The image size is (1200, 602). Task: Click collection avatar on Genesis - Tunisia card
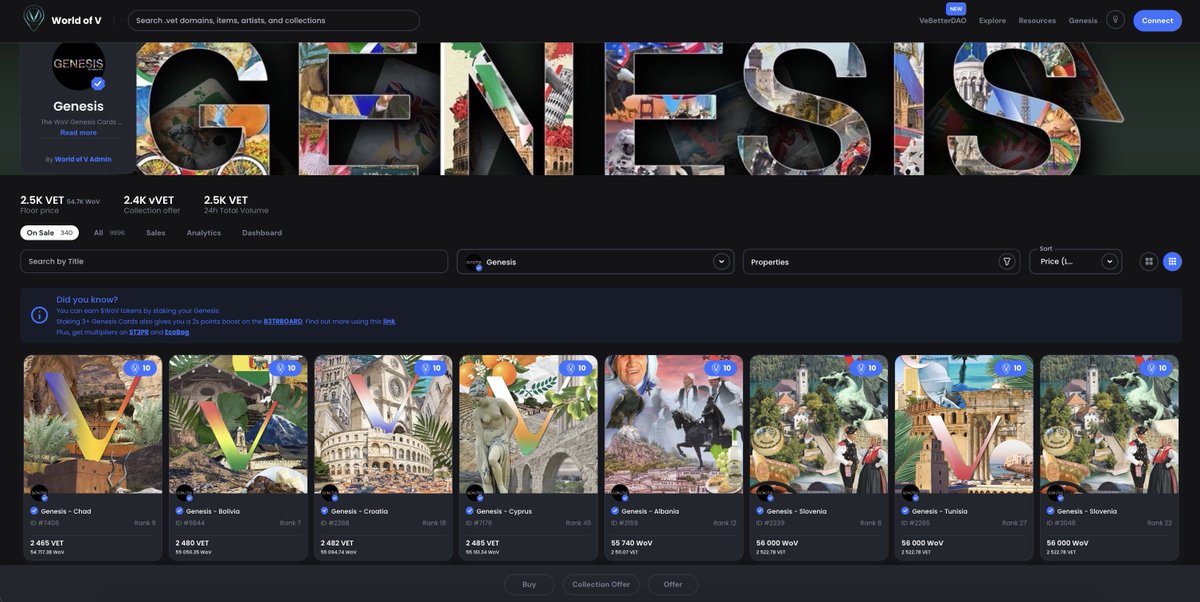pyautogui.click(x=910, y=493)
